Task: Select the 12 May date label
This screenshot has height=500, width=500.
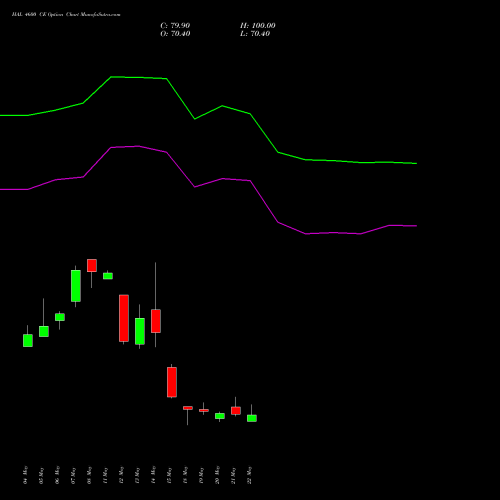Action: click(122, 475)
